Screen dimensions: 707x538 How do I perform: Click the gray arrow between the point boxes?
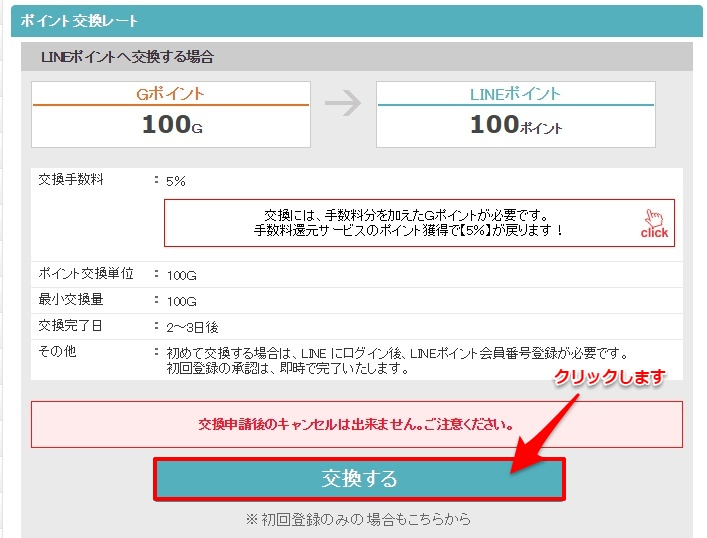(343, 103)
